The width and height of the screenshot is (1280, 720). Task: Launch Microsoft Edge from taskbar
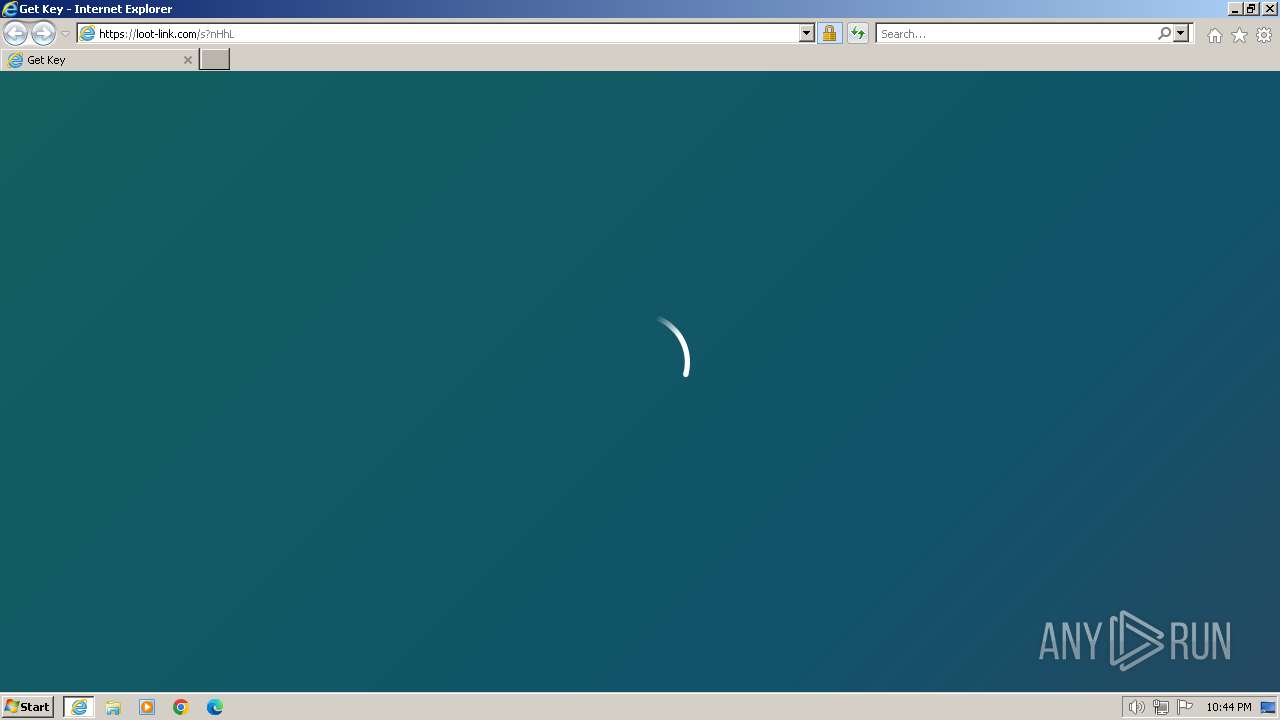pos(215,707)
